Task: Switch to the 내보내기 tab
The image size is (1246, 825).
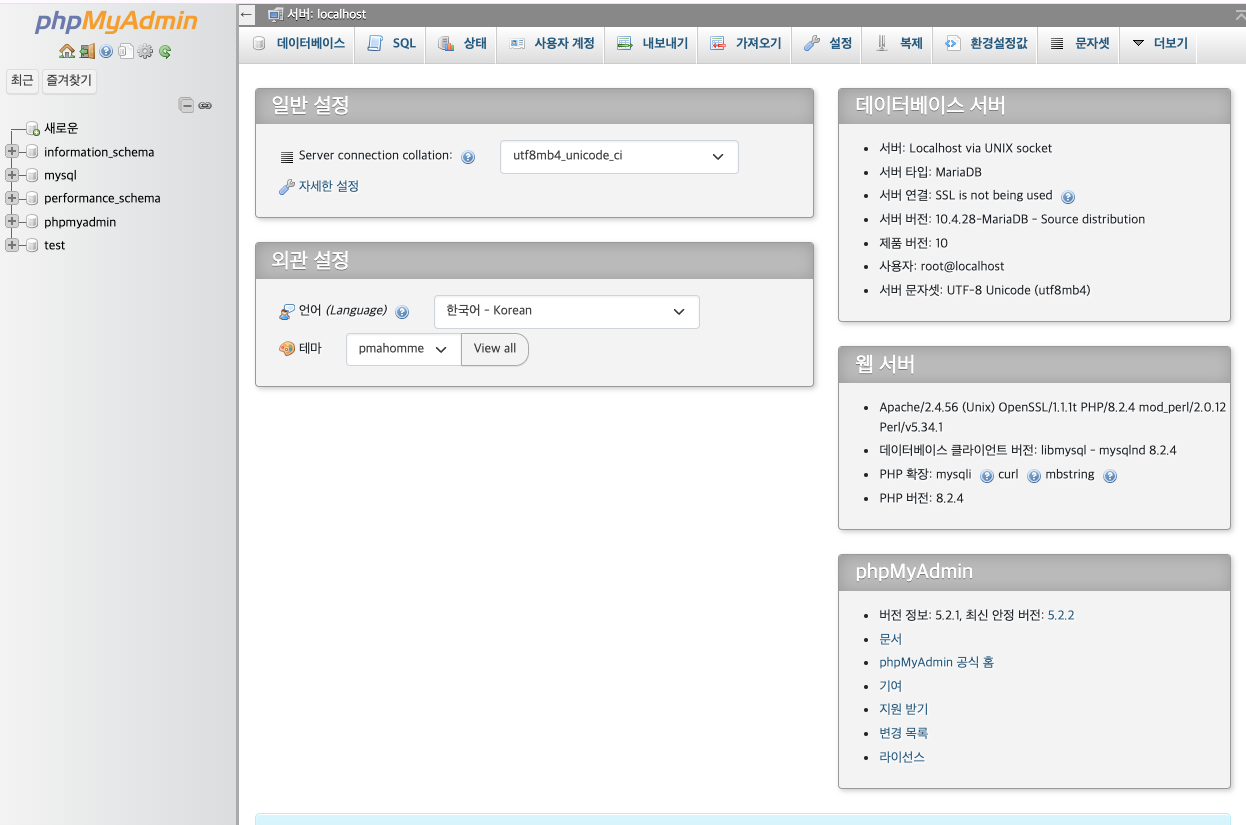Action: click(652, 44)
